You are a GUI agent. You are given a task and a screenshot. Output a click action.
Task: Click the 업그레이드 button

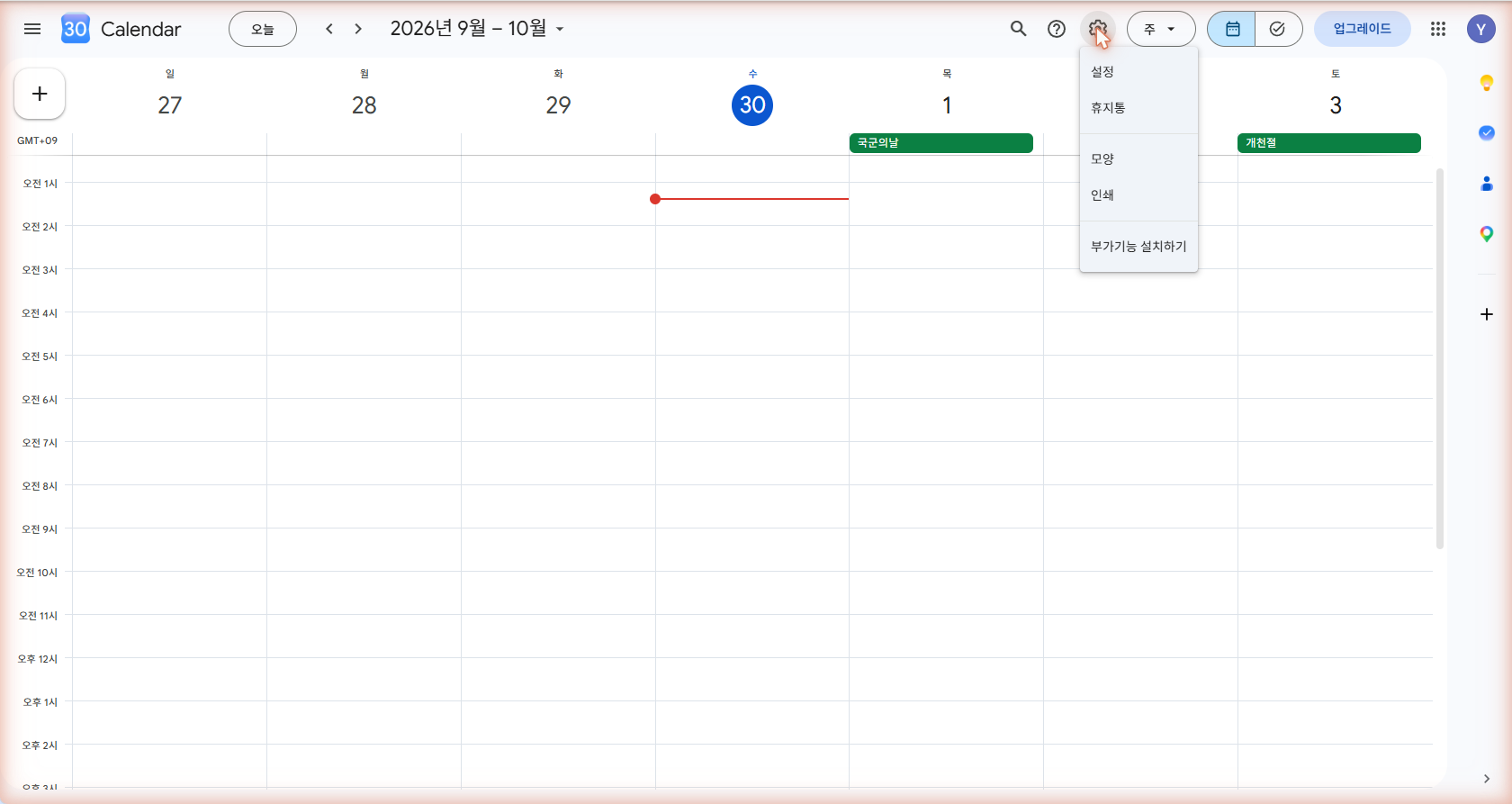[1363, 29]
